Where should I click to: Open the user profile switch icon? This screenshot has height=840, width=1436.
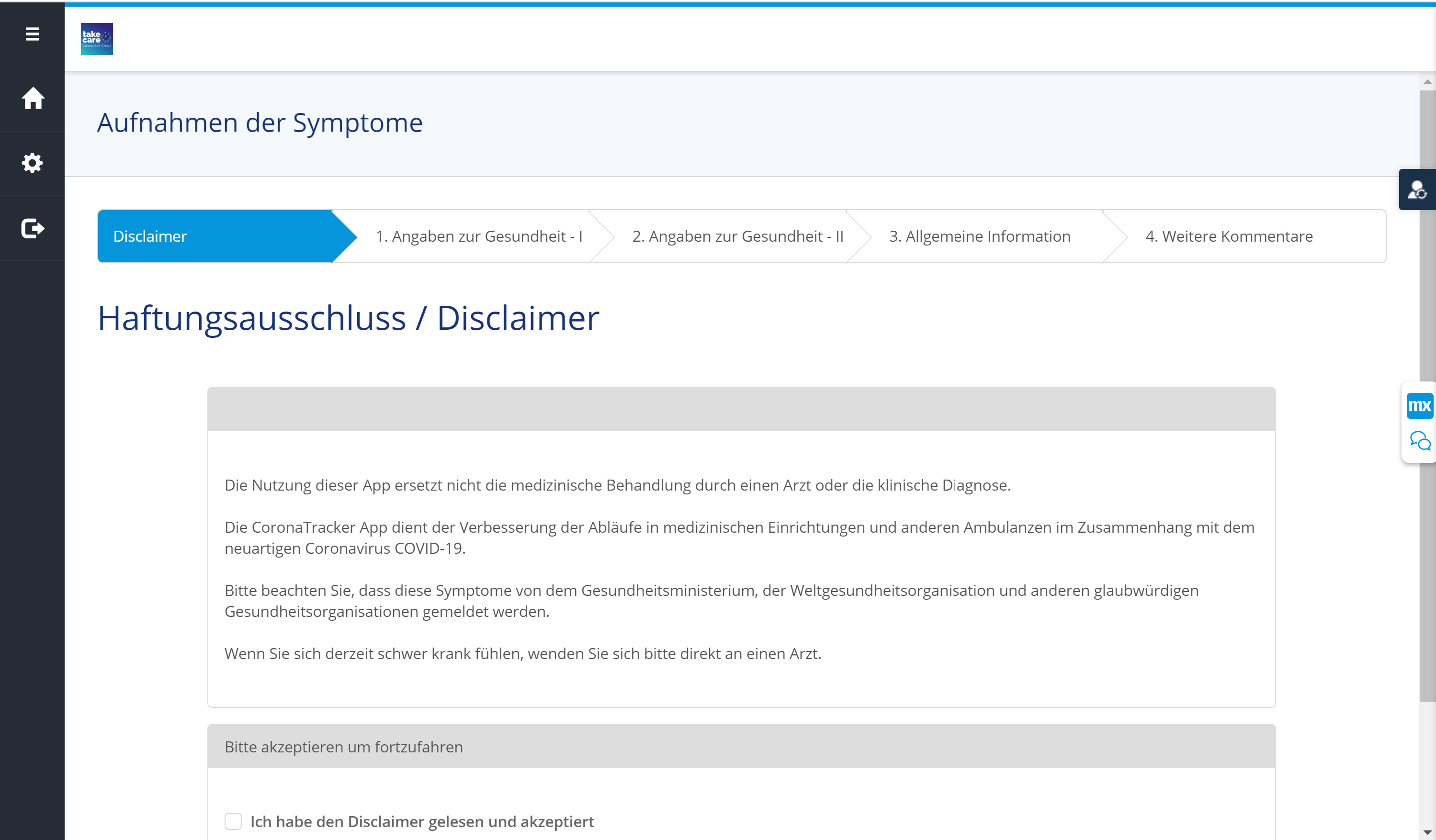(x=1417, y=190)
